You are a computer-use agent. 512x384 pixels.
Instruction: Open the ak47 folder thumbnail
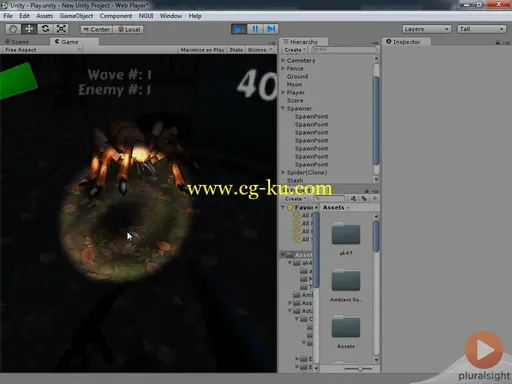346,234
